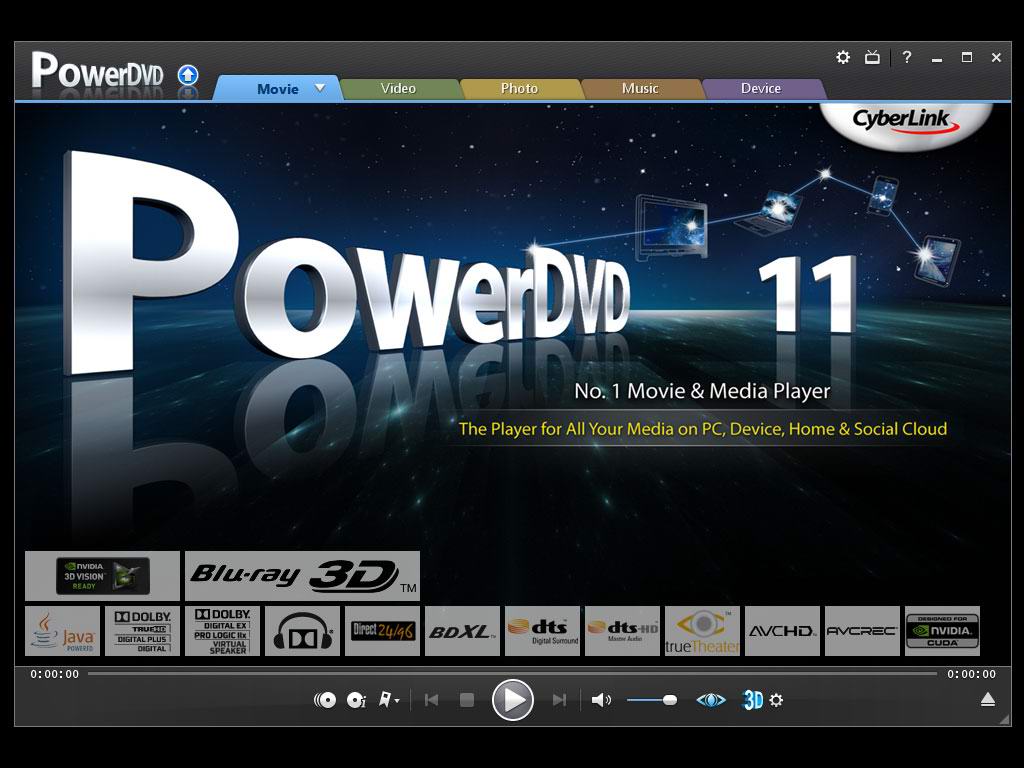Switch to the Video tab
Image resolution: width=1024 pixels, height=768 pixels.
(x=398, y=88)
